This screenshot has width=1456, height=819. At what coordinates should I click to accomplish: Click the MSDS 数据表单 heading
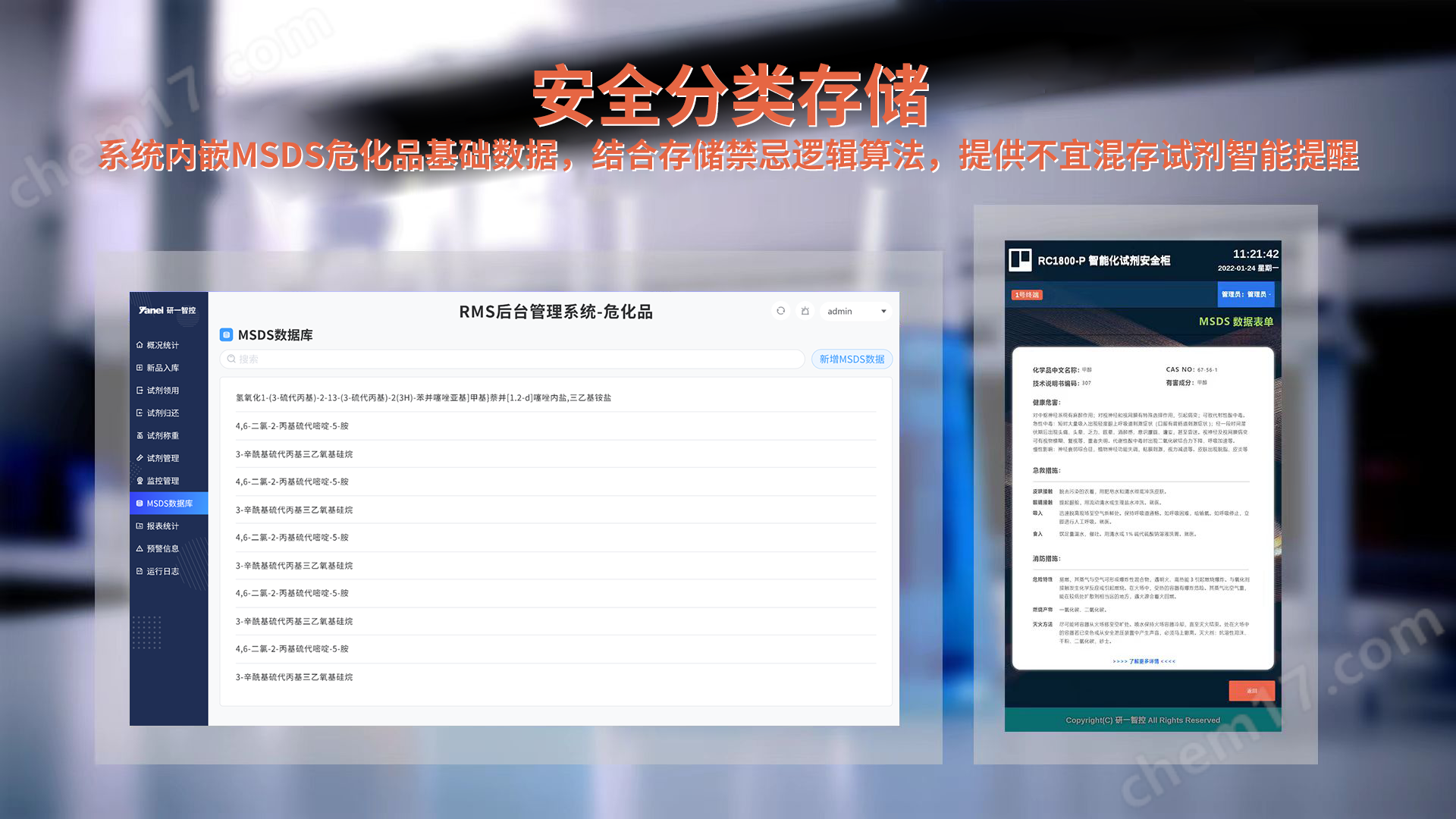coord(1236,322)
